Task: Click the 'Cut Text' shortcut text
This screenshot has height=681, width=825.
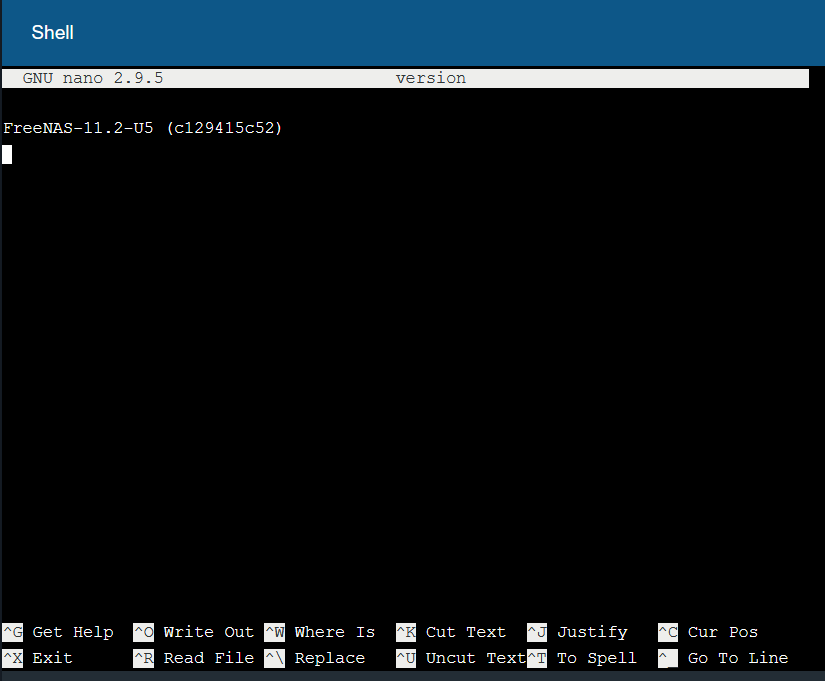Action: click(466, 632)
